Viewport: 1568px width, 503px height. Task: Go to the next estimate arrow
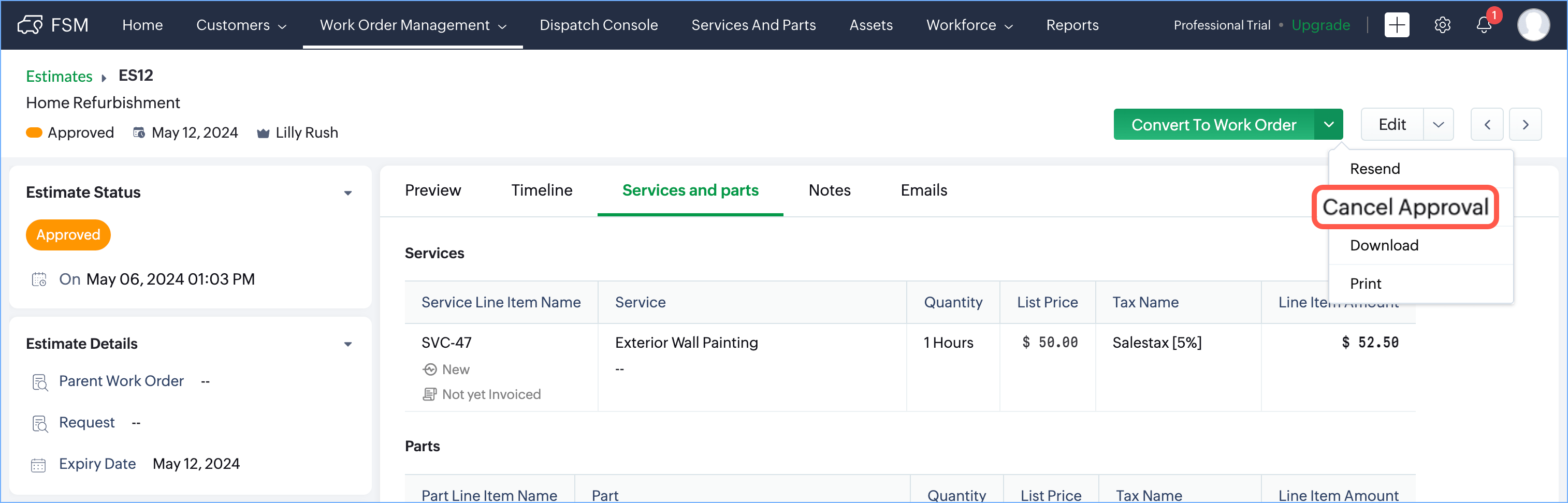[x=1525, y=125]
